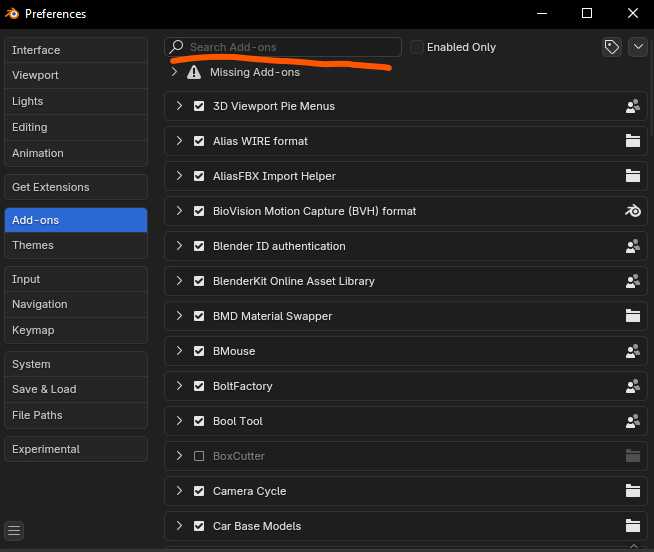The image size is (654, 552).
Task: Expand the BoxCutter add-on details
Action: (x=179, y=456)
